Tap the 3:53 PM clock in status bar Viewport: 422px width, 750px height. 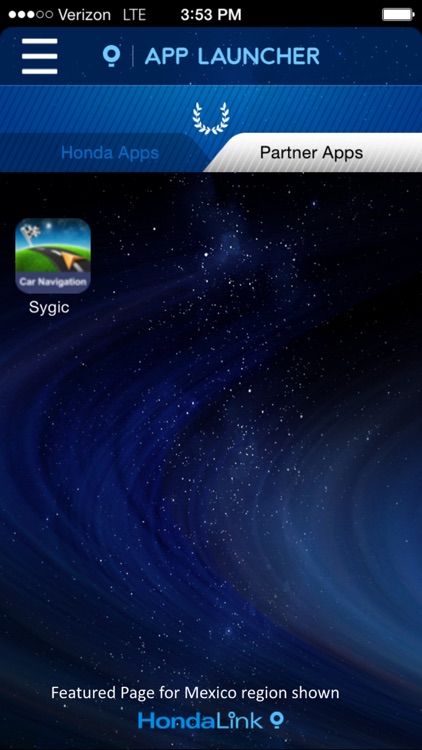pos(211,15)
